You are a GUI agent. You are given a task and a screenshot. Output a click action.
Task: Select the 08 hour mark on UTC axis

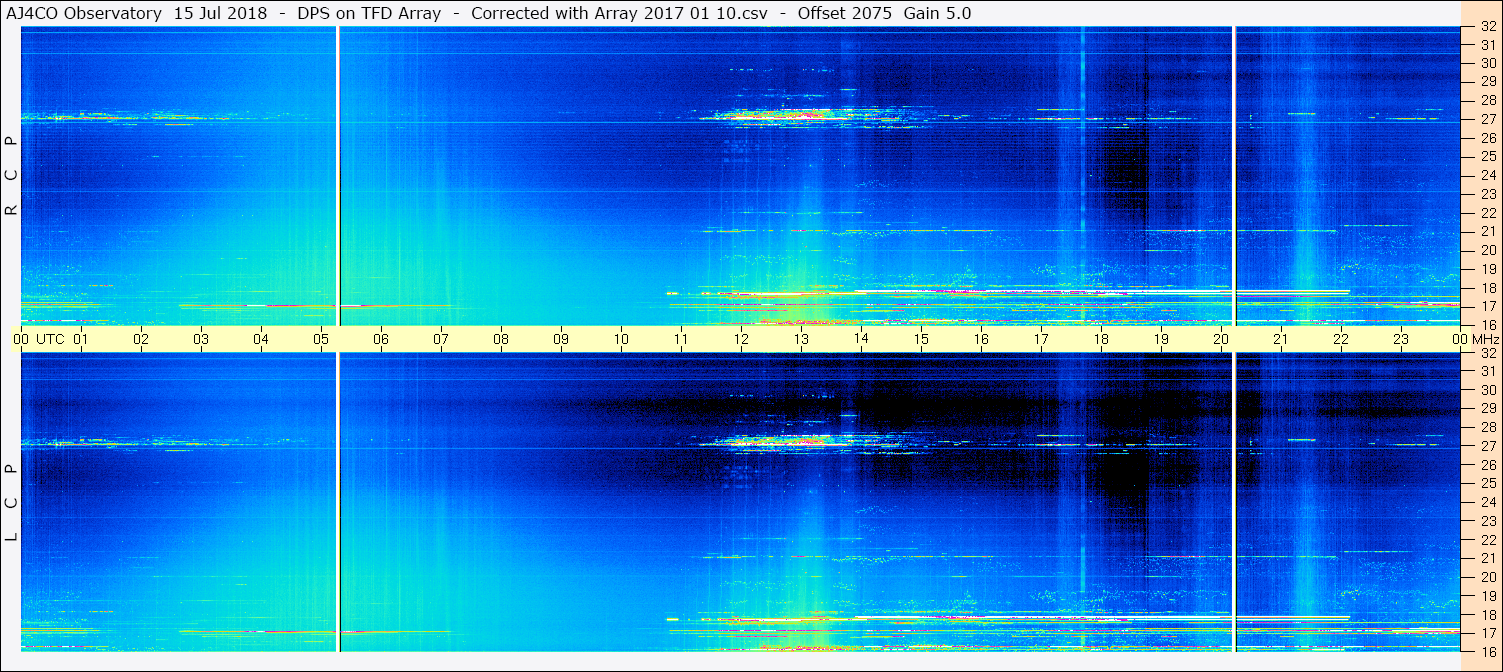point(501,339)
